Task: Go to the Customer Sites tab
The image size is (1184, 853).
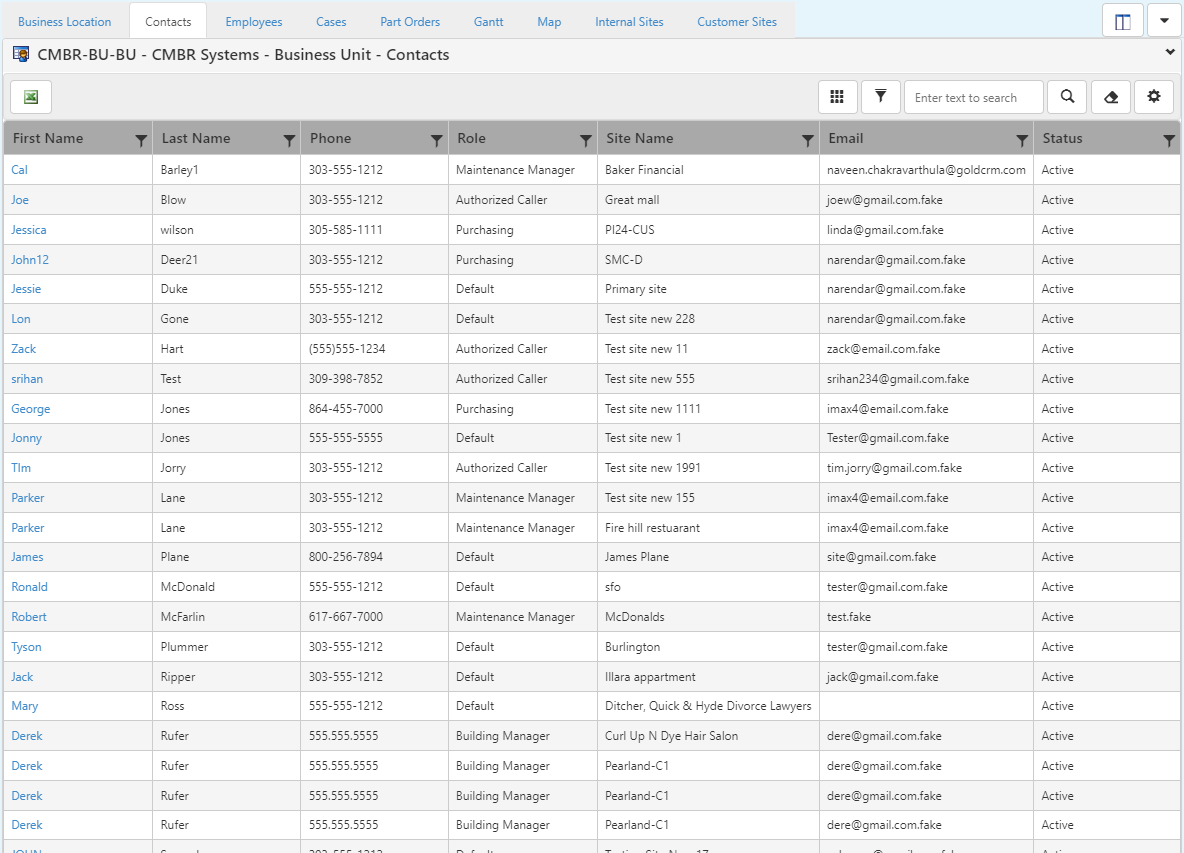Action: click(736, 22)
